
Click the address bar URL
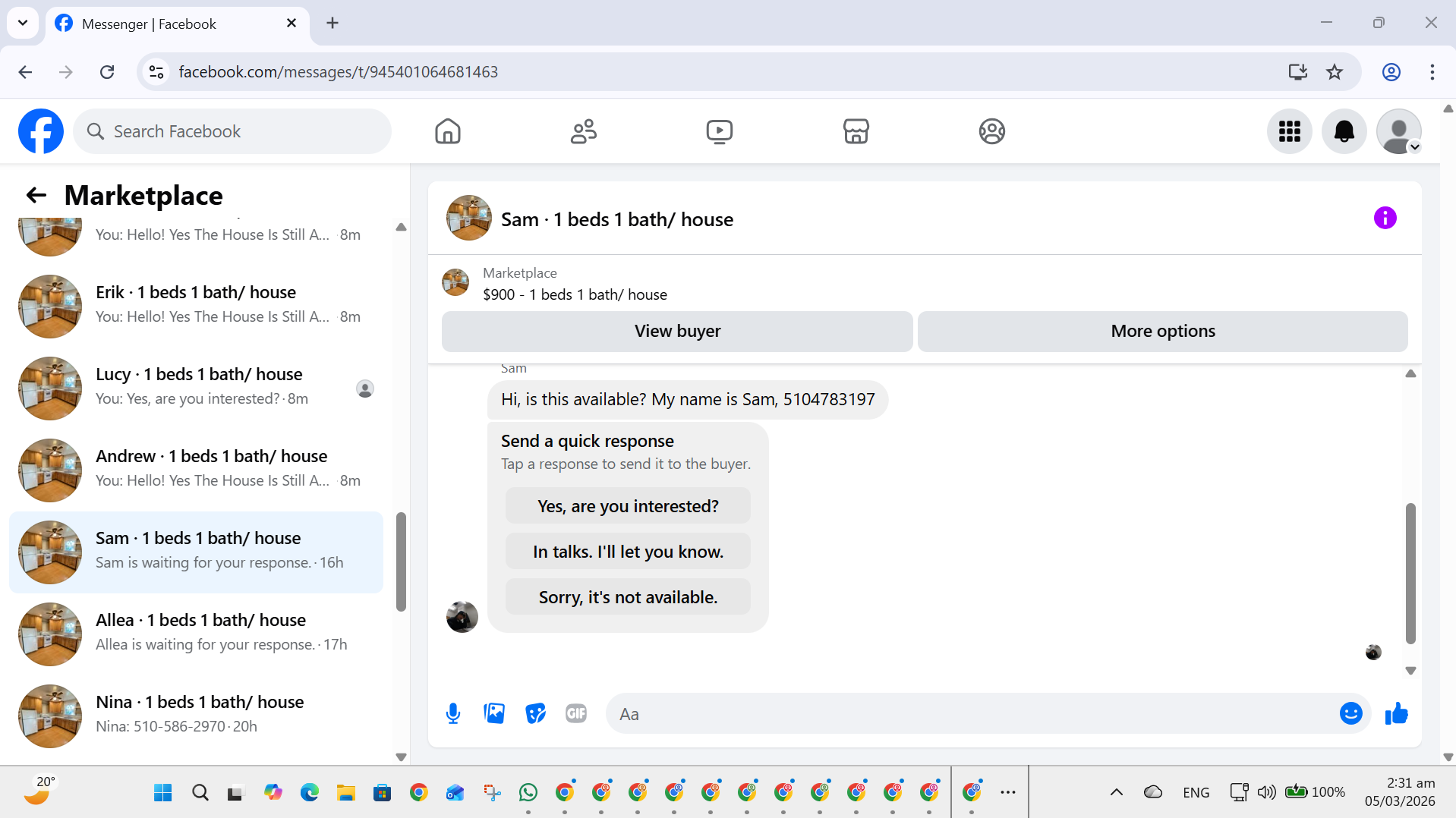[x=338, y=72]
